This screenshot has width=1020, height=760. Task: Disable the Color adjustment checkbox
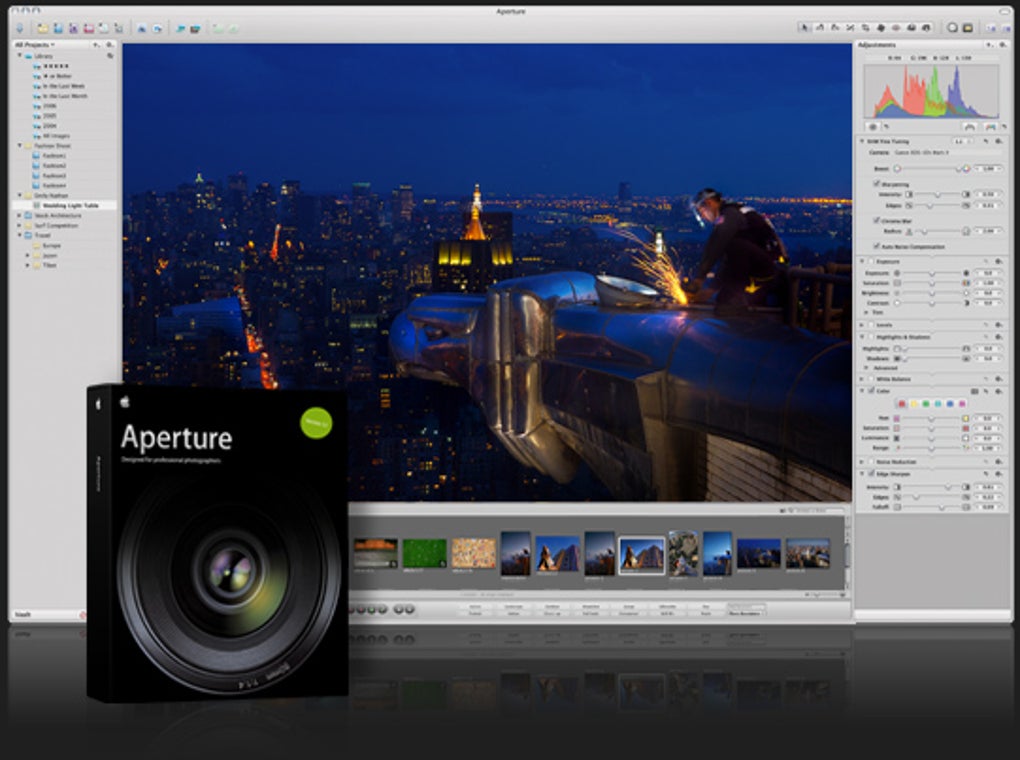(x=871, y=390)
